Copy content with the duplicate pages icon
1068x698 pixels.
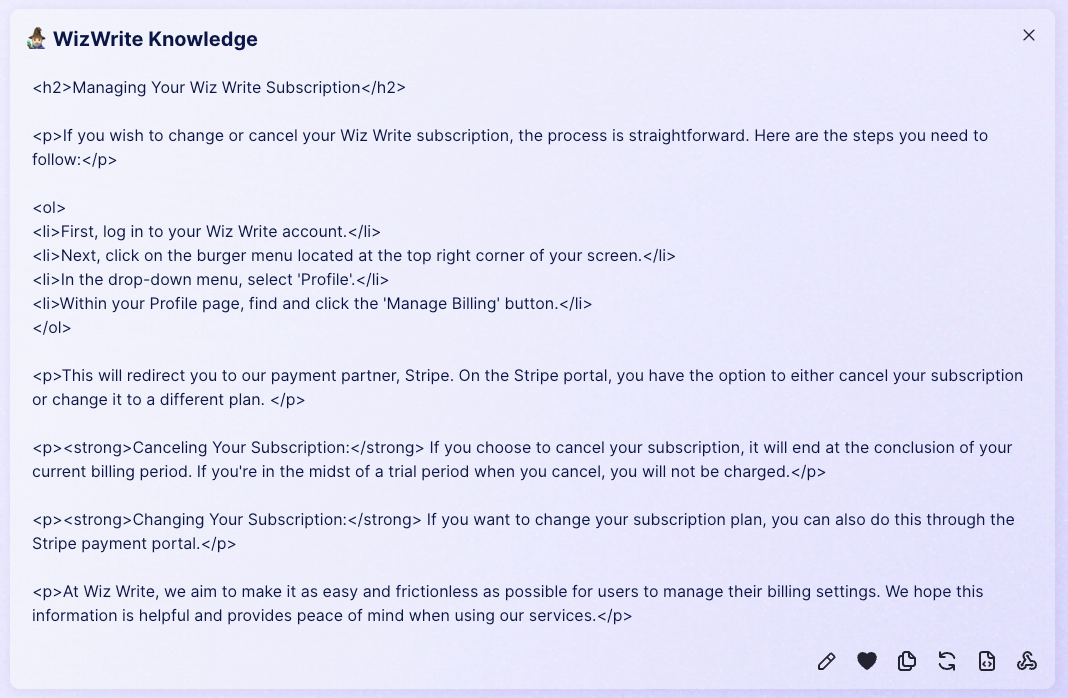click(907, 661)
